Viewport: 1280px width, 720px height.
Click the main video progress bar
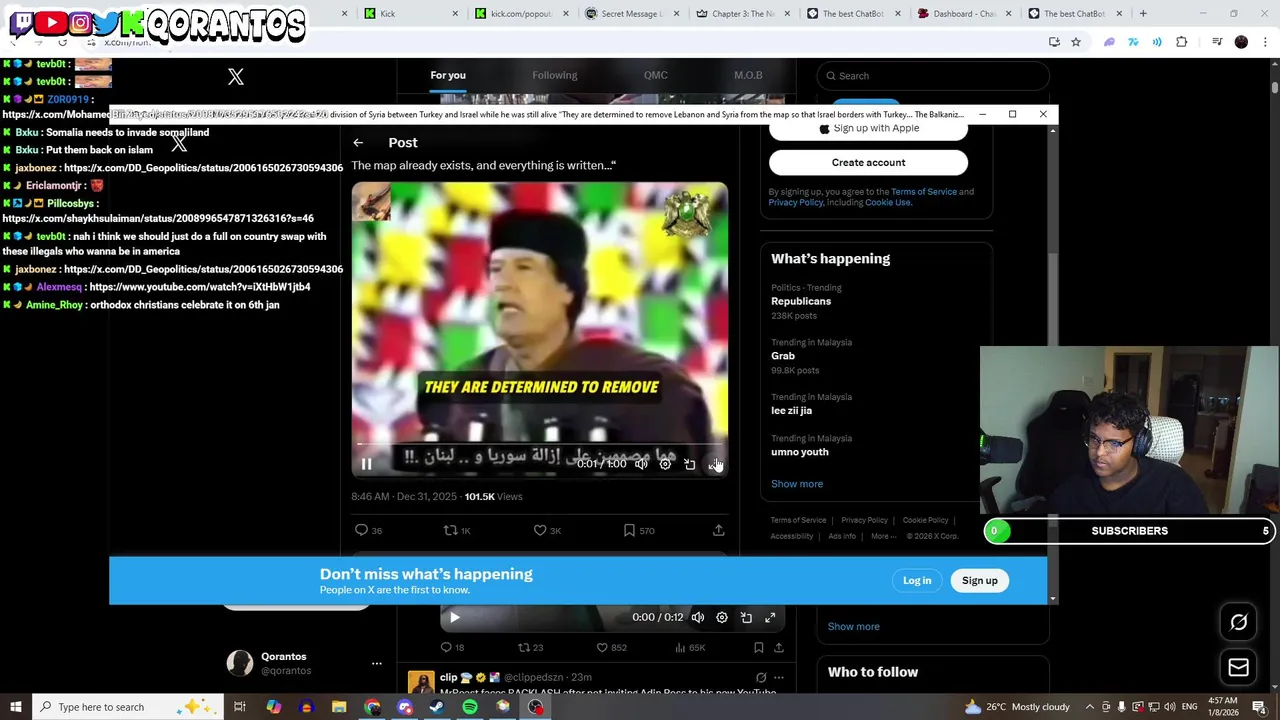(x=540, y=444)
